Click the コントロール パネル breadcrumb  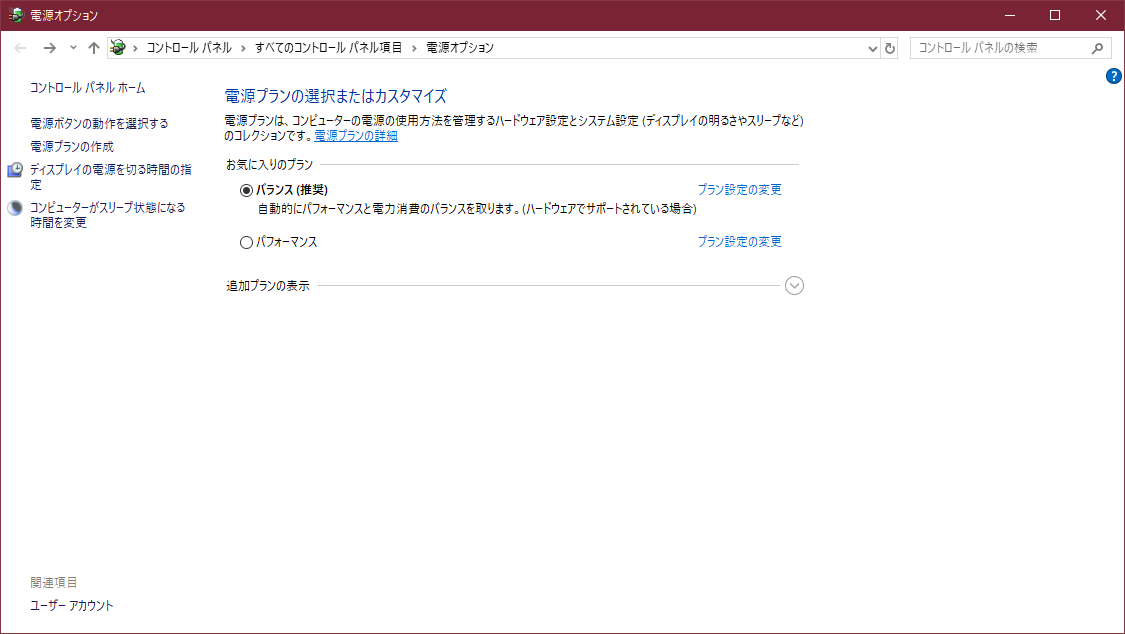pyautogui.click(x=189, y=48)
